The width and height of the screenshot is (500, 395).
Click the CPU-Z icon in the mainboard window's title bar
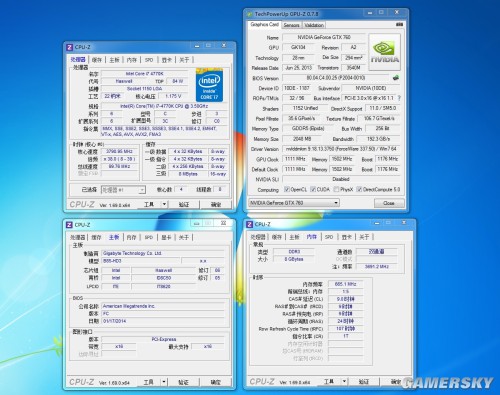coord(69,225)
